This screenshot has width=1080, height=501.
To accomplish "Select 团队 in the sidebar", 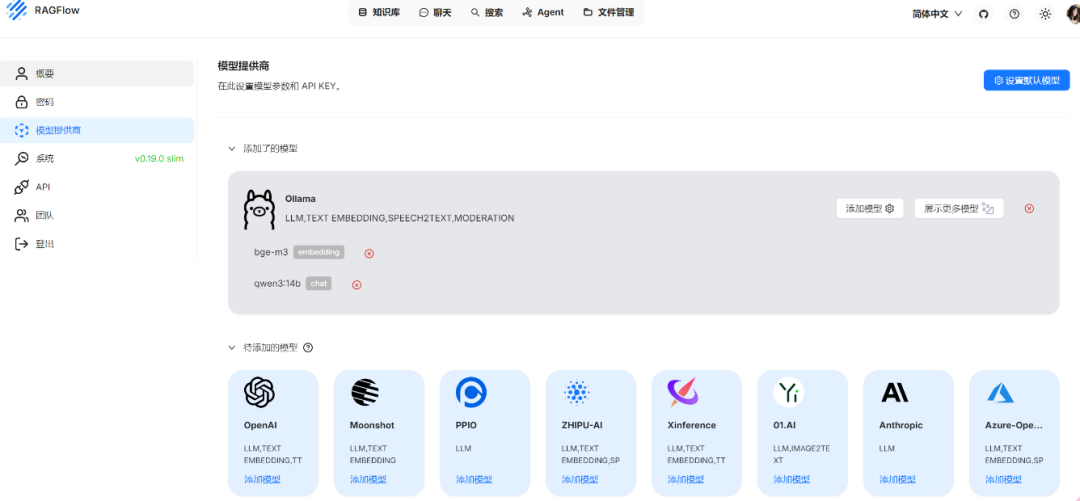I will [x=96, y=216].
